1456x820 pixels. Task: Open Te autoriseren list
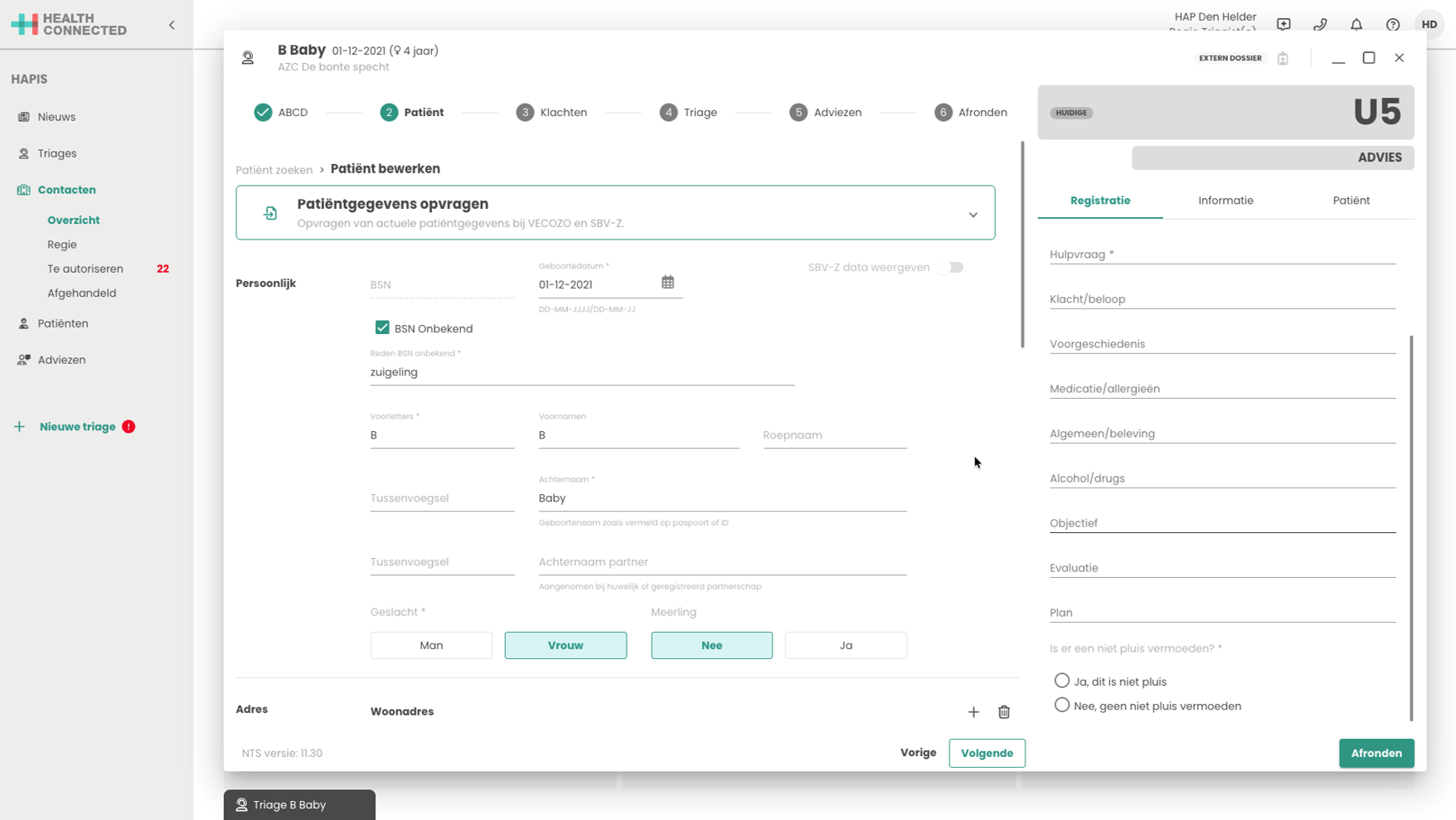click(x=85, y=269)
